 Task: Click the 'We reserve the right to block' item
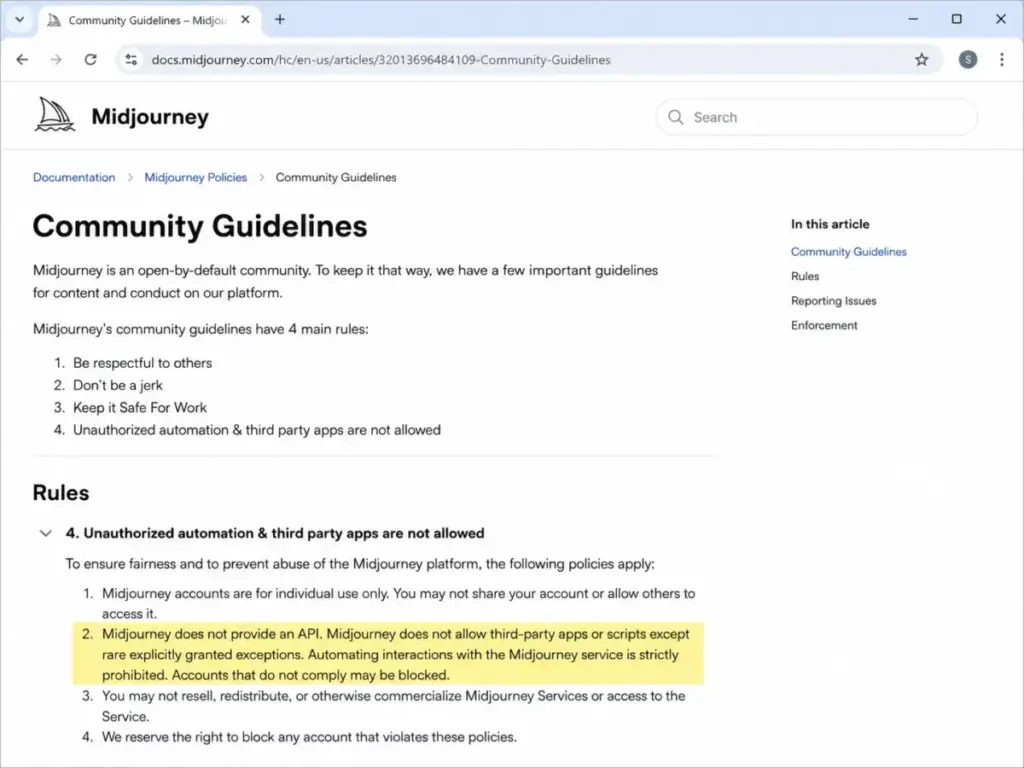[x=309, y=737]
